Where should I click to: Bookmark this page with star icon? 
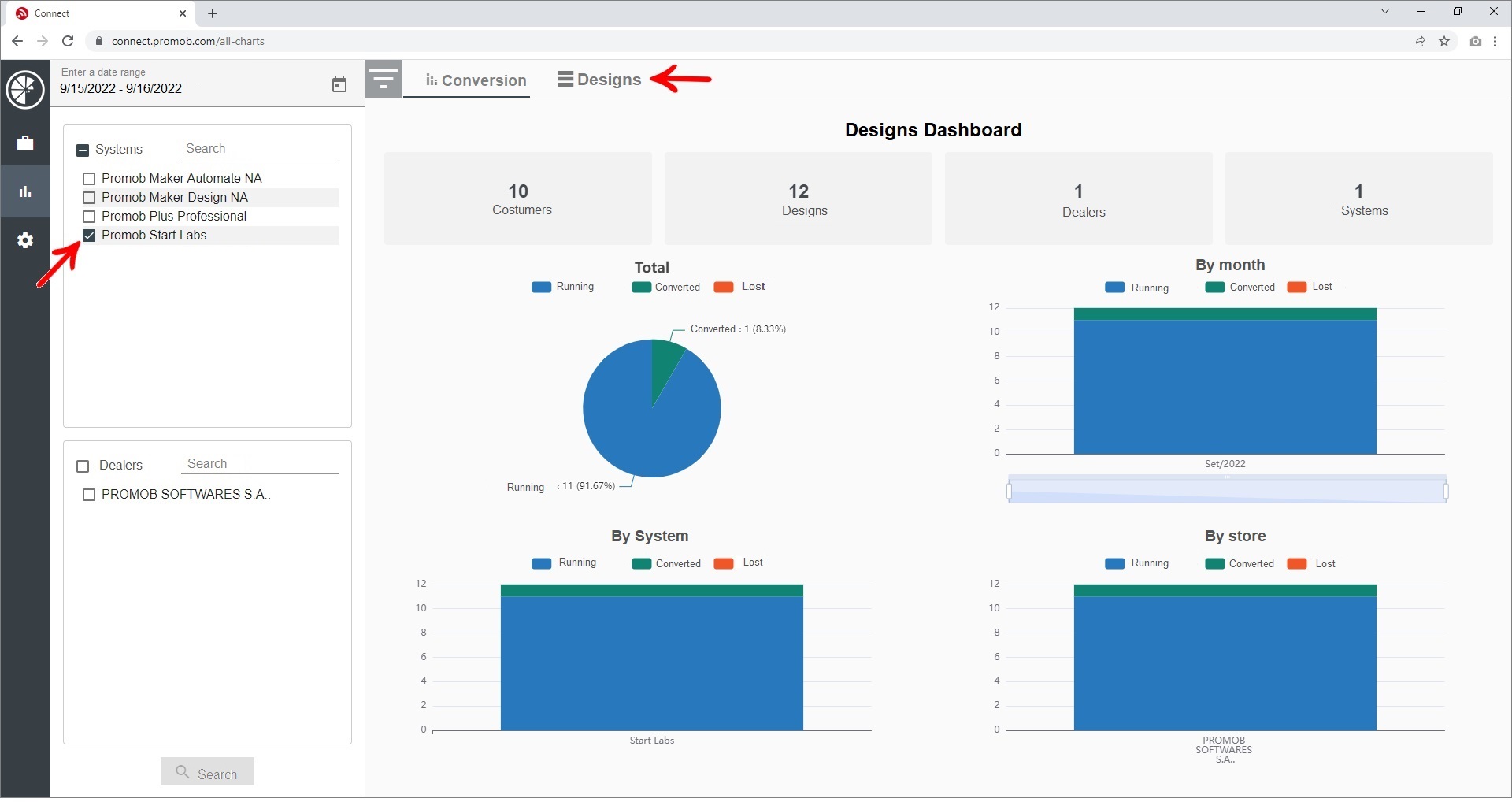pos(1444,42)
